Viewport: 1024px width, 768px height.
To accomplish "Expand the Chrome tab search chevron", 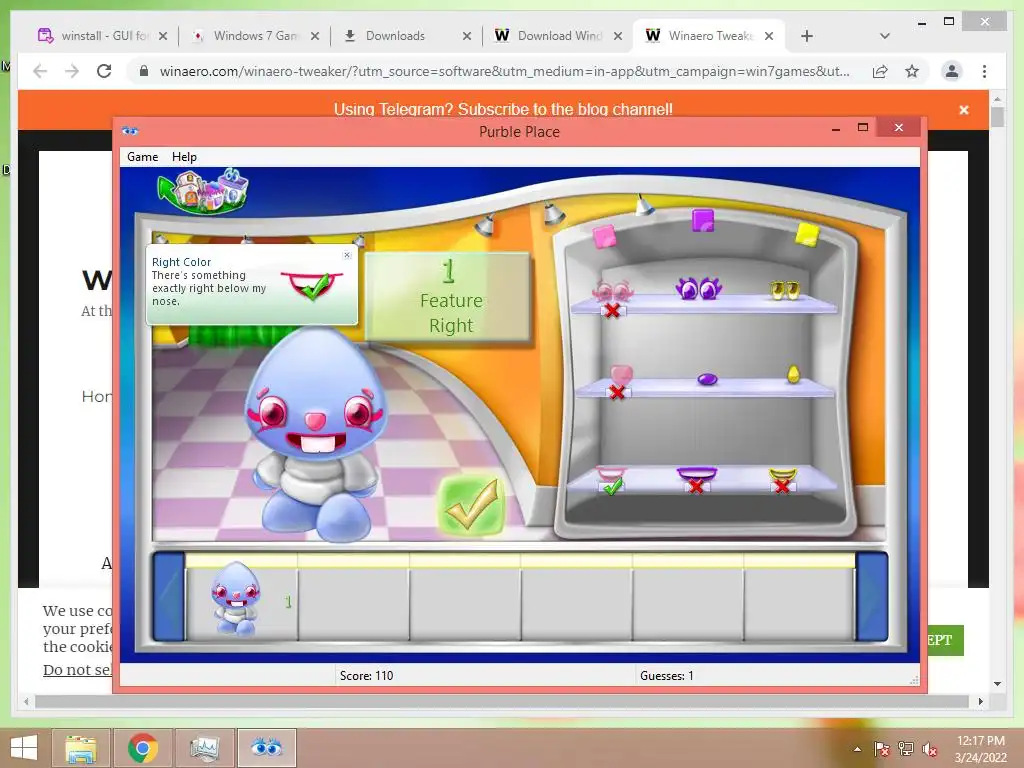I will [x=885, y=36].
